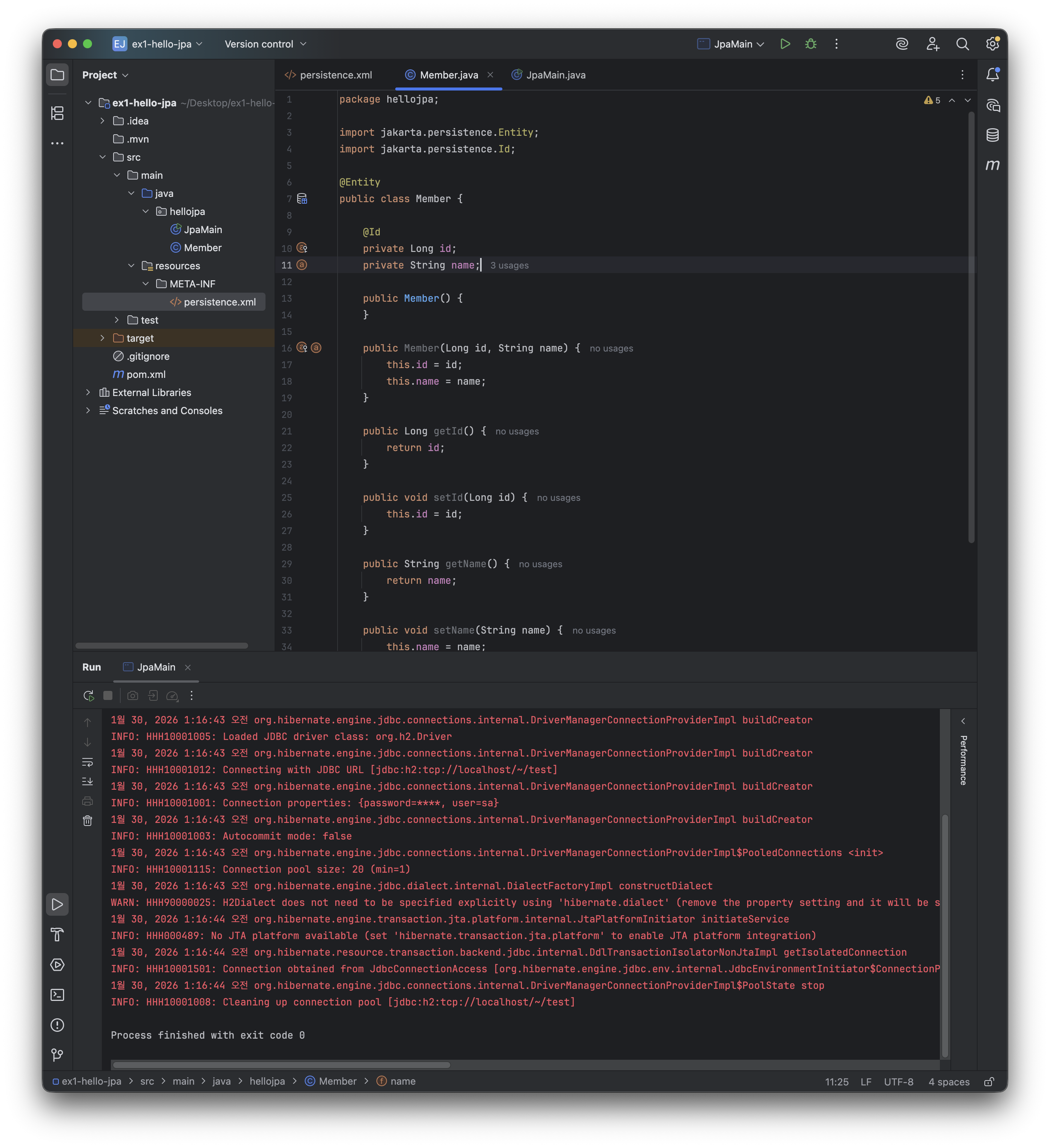Open the Structure tool window icon
The image size is (1050, 1148).
coord(57,113)
